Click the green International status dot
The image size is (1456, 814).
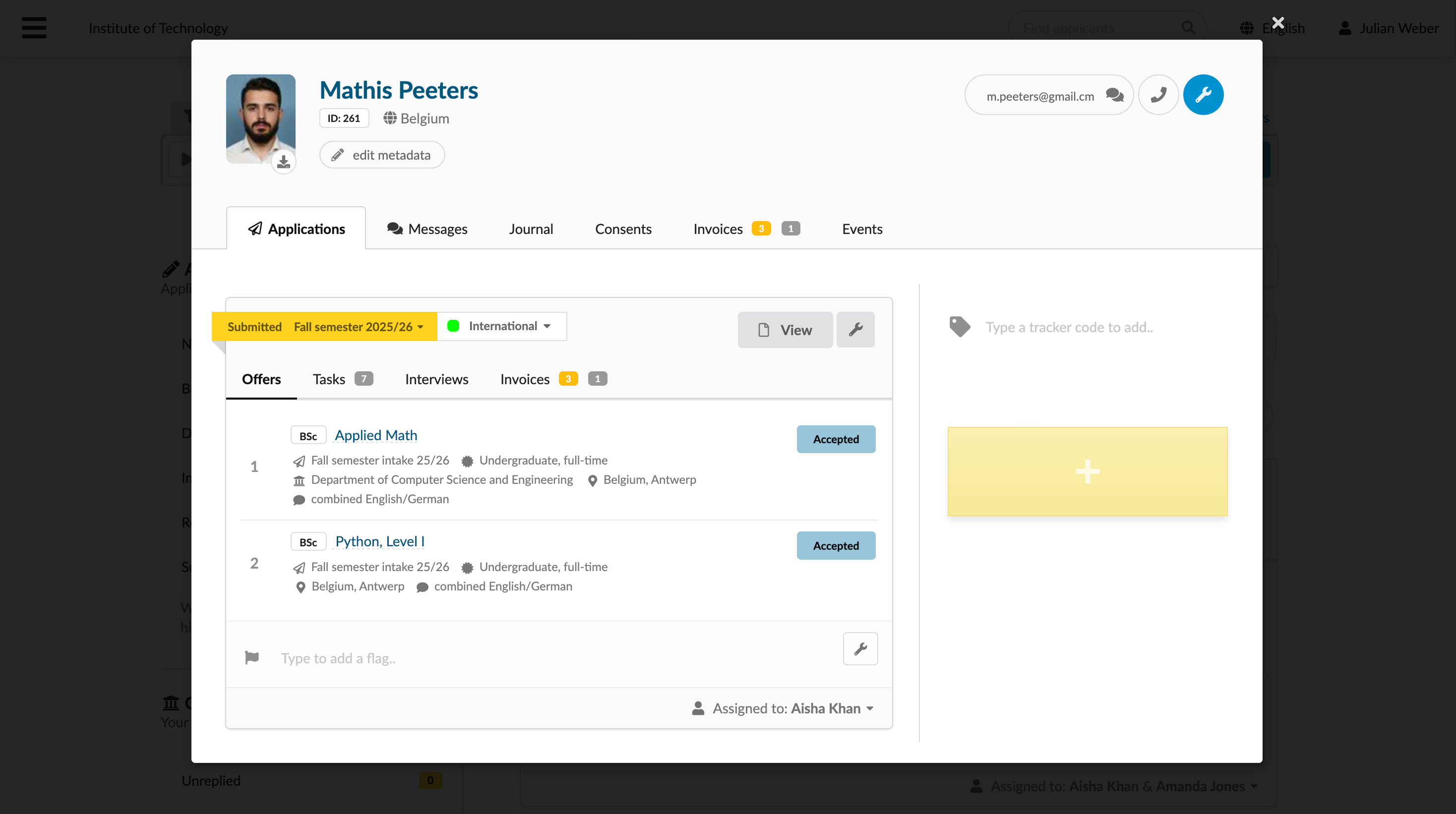(x=453, y=326)
